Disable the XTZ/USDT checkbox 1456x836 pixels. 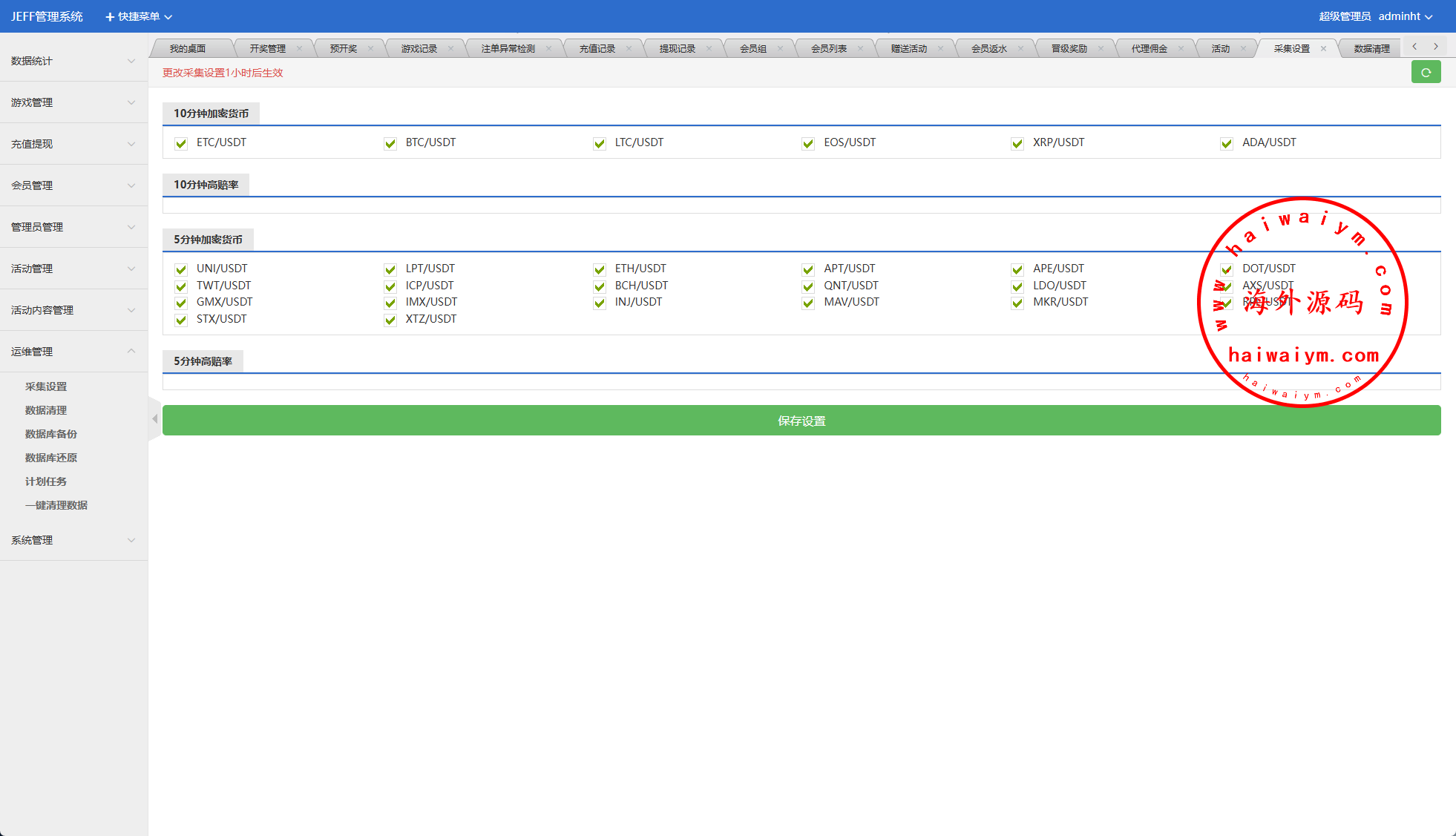click(x=390, y=320)
